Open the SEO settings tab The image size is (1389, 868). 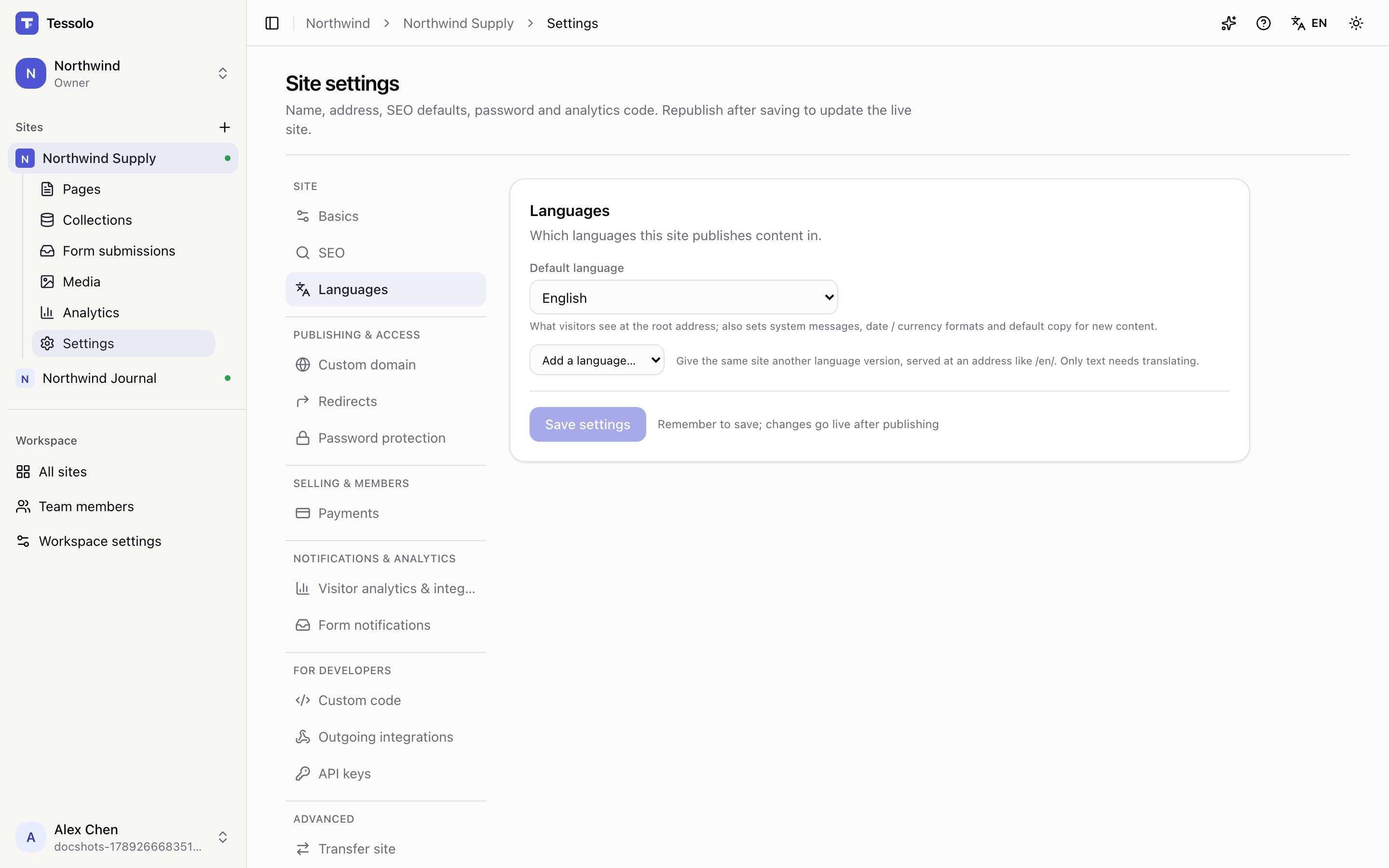point(386,253)
